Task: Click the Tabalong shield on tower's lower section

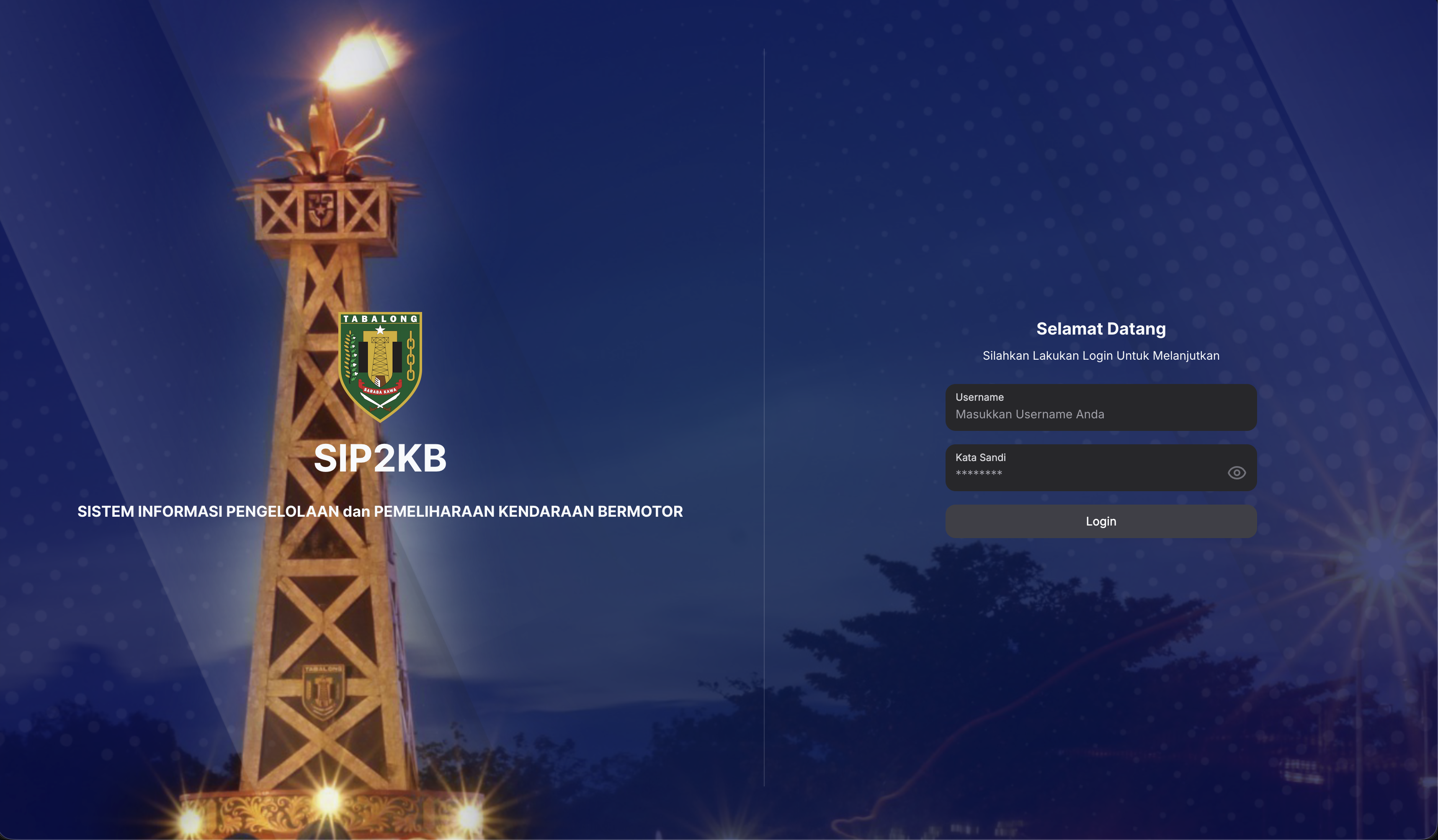Action: click(x=323, y=692)
